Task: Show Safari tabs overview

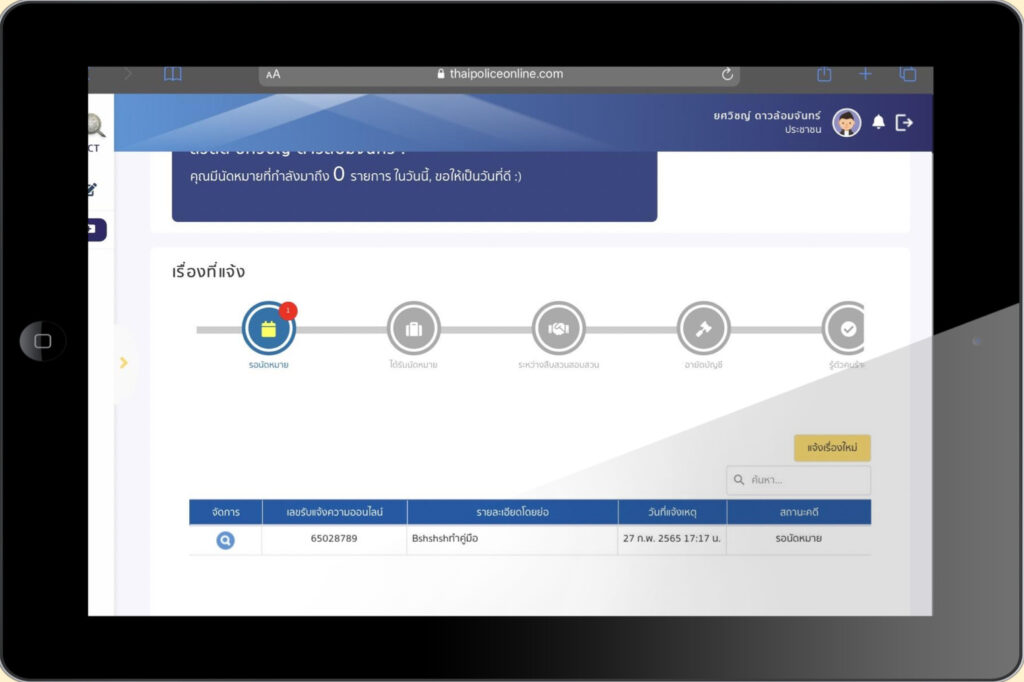Action: 908,74
